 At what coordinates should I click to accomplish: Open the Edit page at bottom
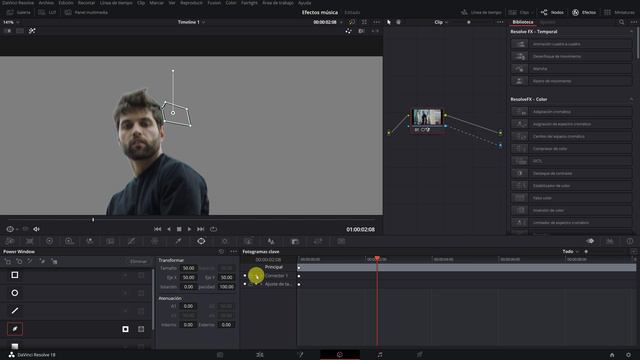tap(260, 355)
